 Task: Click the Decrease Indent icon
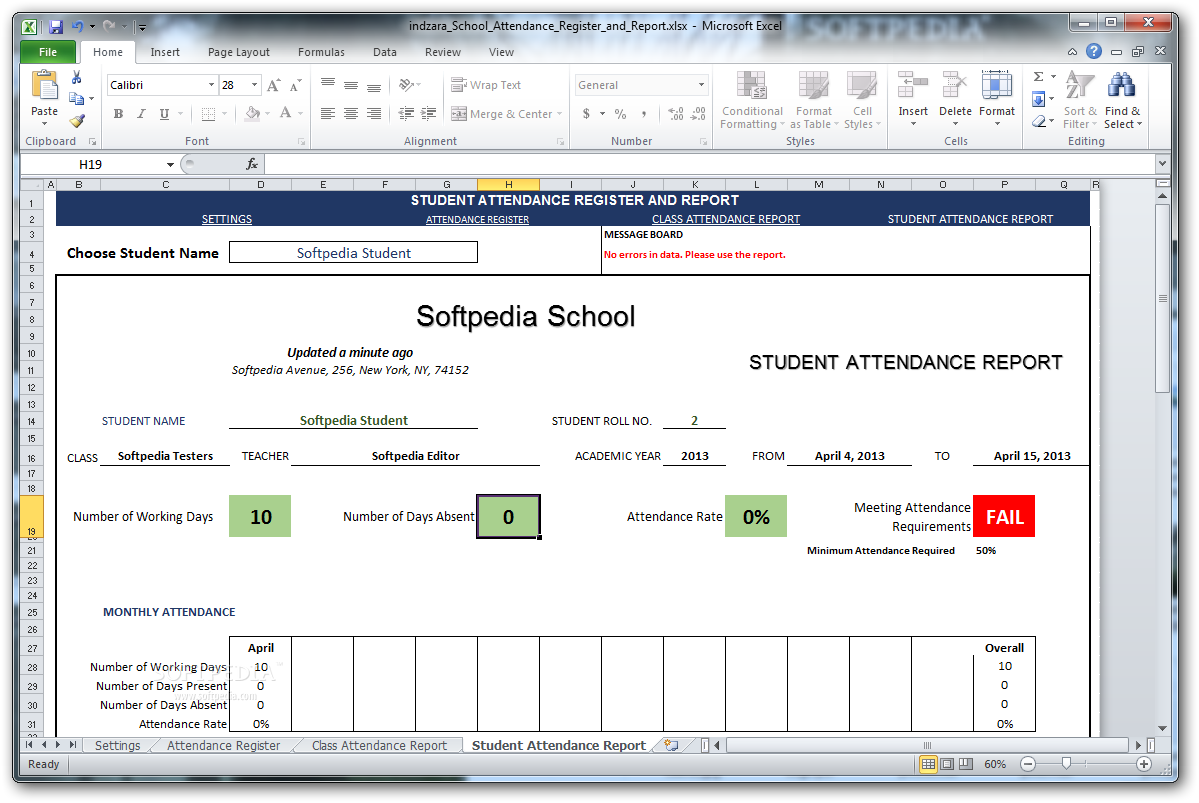click(x=407, y=114)
